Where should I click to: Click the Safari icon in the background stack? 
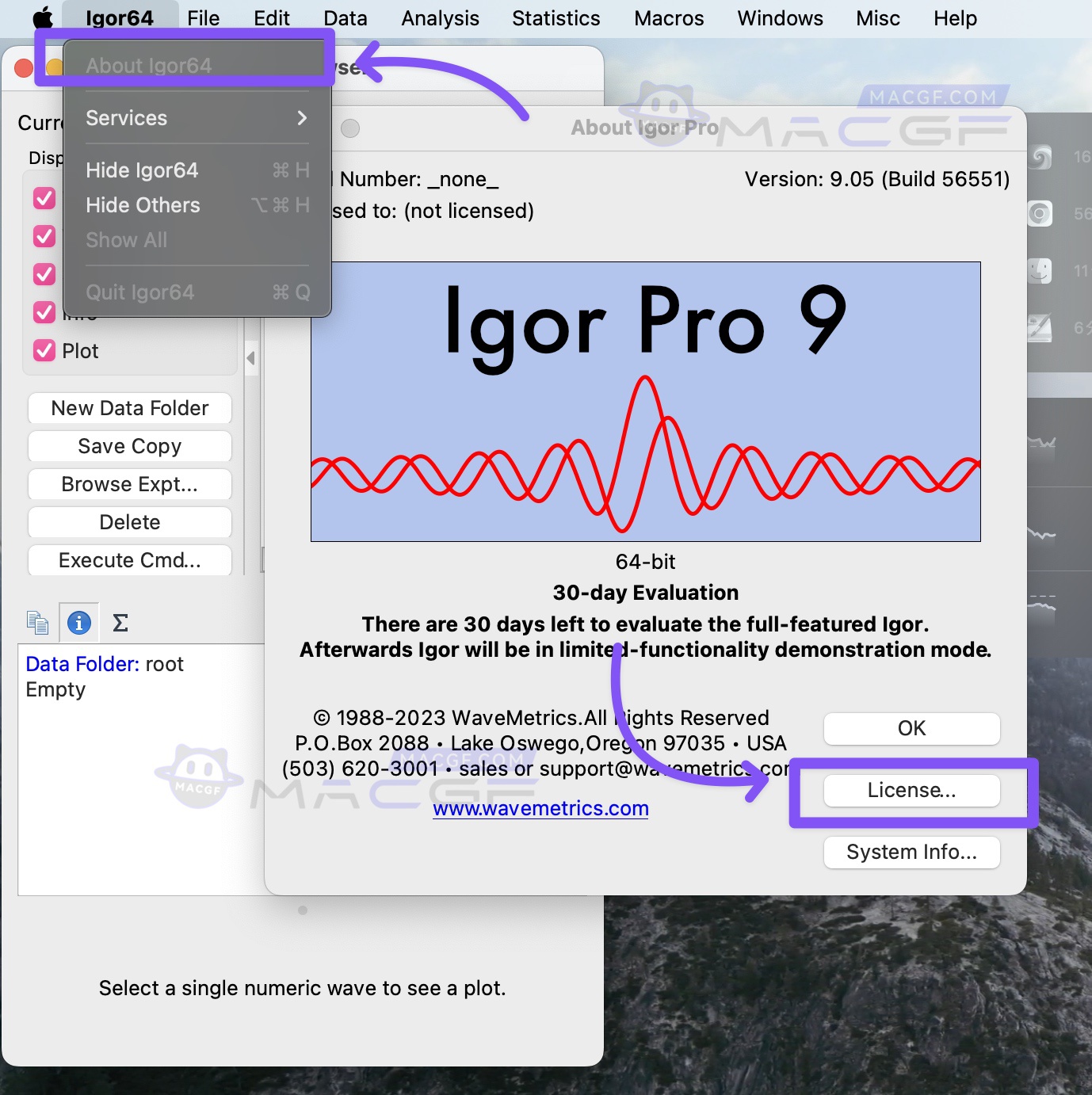[1040, 157]
